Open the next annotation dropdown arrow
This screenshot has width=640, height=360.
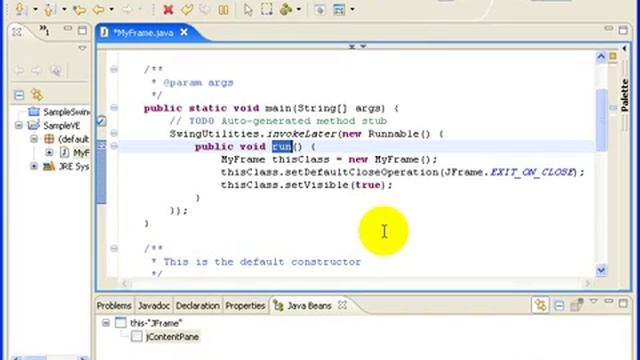coord(35,9)
